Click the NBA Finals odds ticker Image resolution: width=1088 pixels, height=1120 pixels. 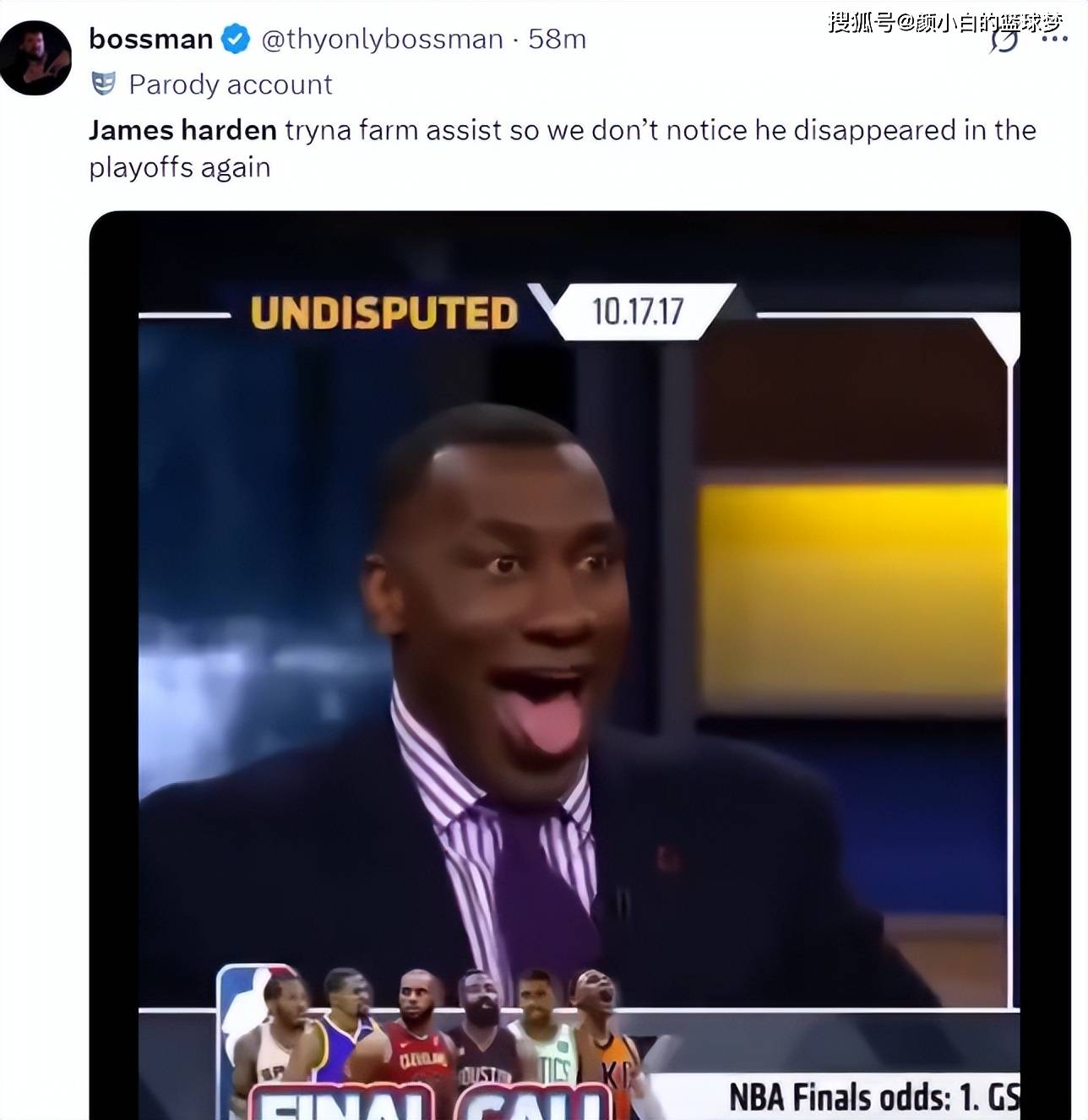coord(873,1097)
